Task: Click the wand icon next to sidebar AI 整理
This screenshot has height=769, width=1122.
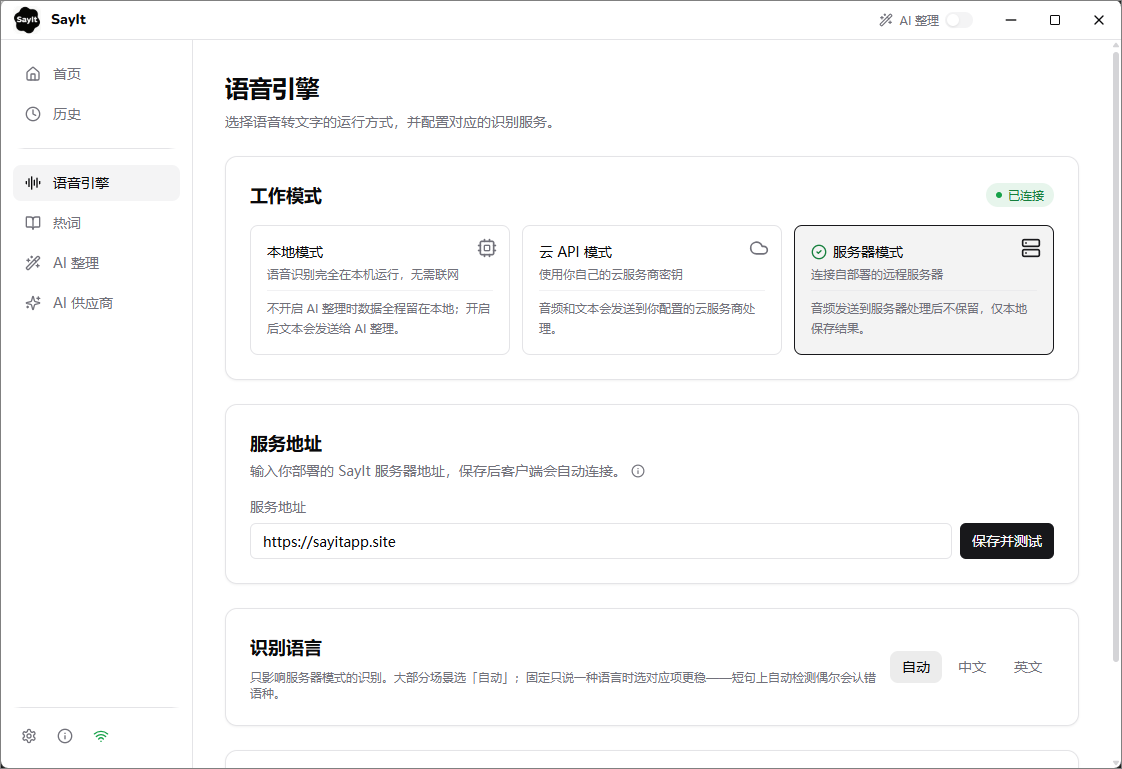Action: pos(33,263)
